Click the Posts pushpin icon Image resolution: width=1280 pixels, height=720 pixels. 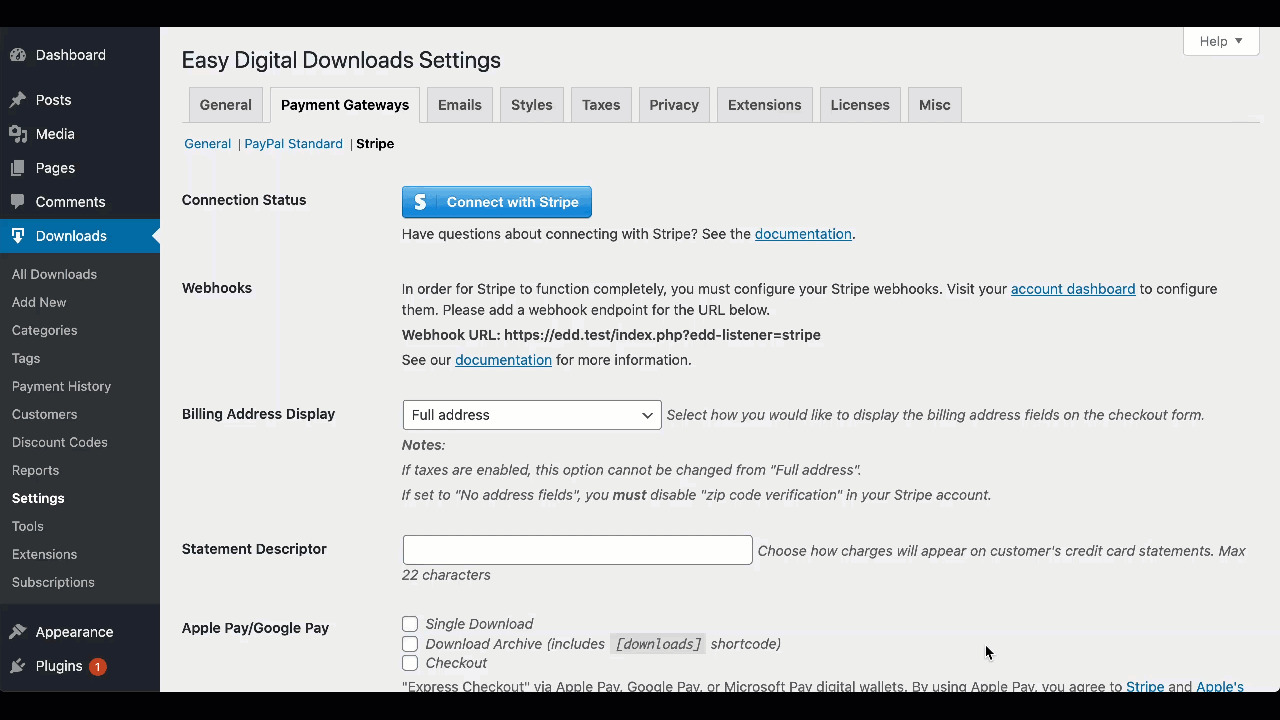coord(18,100)
